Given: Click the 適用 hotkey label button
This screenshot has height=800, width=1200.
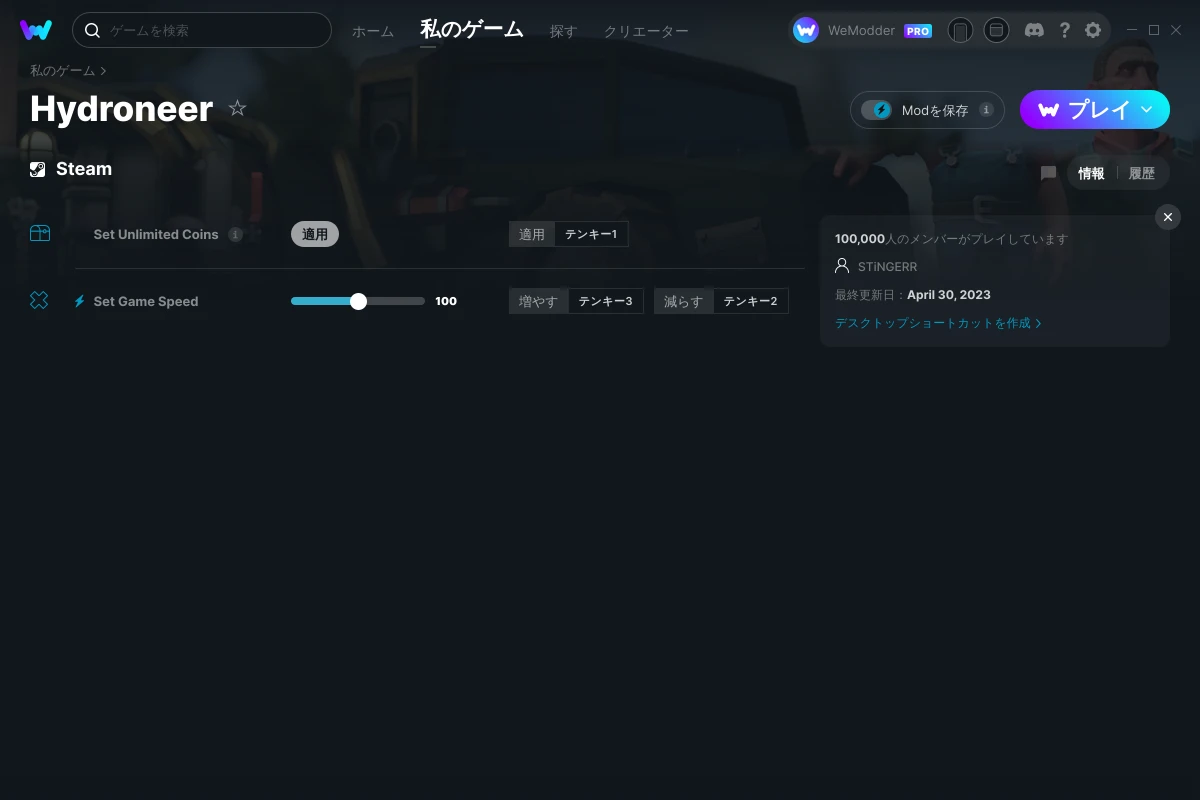Looking at the screenshot, I should [532, 234].
